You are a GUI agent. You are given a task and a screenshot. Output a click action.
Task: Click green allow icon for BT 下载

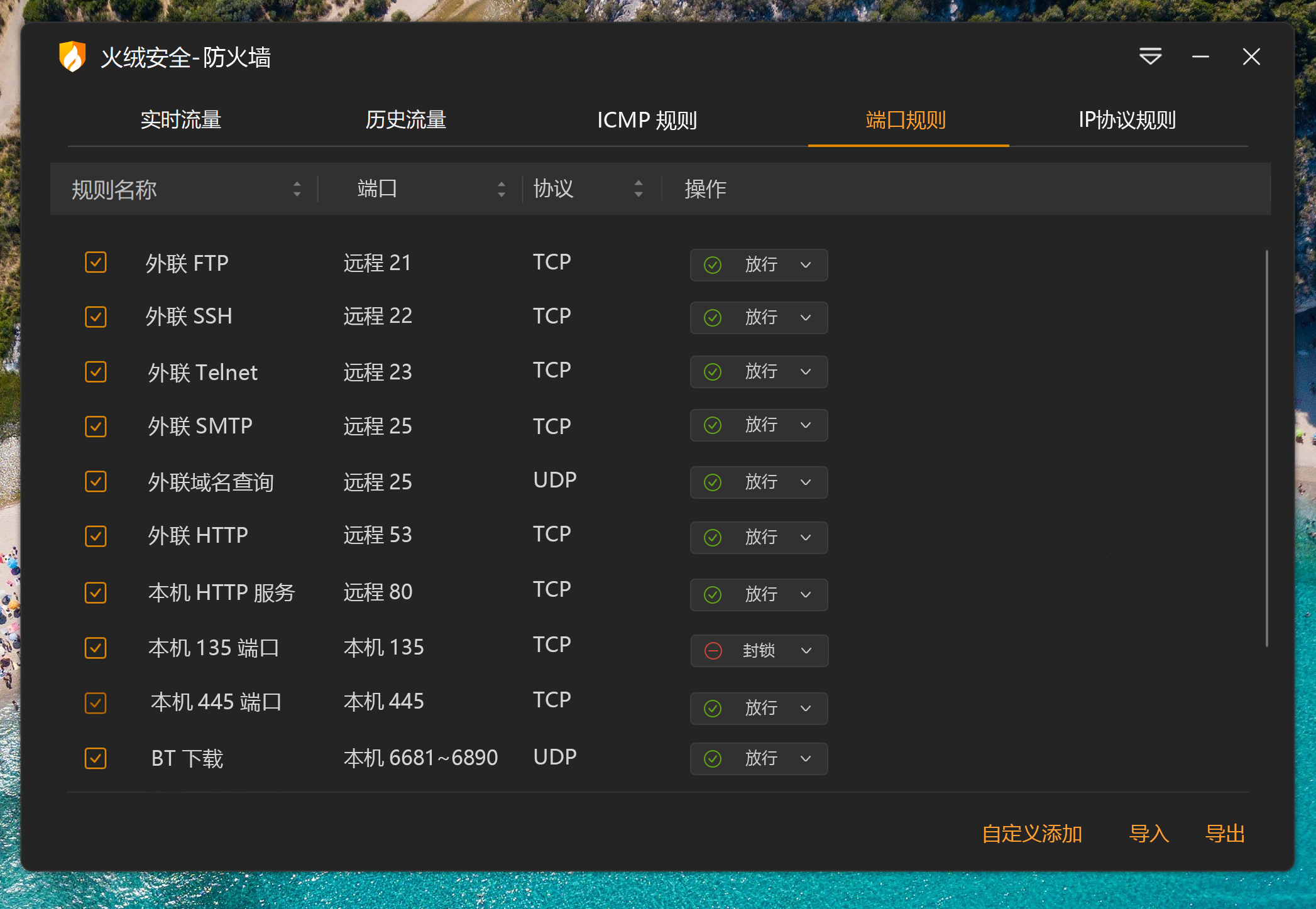pyautogui.click(x=712, y=759)
